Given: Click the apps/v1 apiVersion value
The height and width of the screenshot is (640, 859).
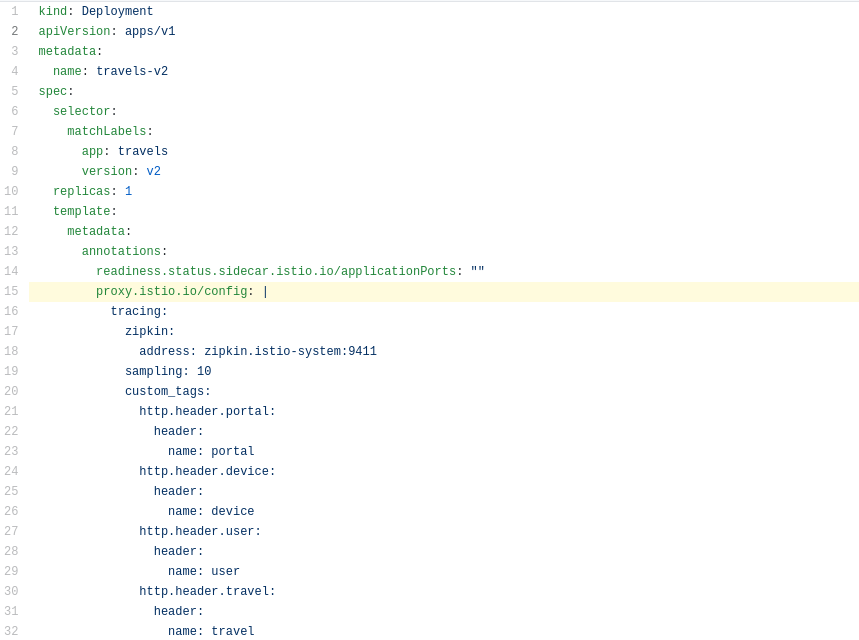Looking at the screenshot, I should click(x=149, y=31).
